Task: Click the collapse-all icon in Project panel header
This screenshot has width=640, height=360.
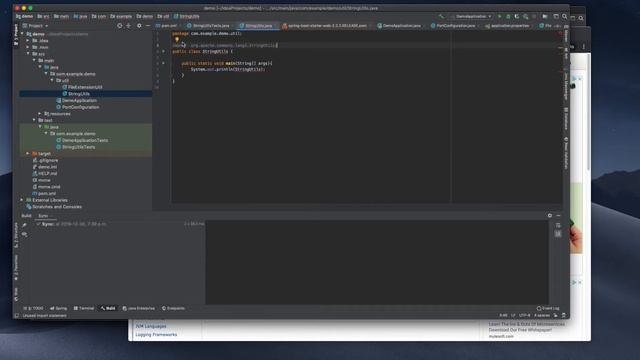Action: 129,26
